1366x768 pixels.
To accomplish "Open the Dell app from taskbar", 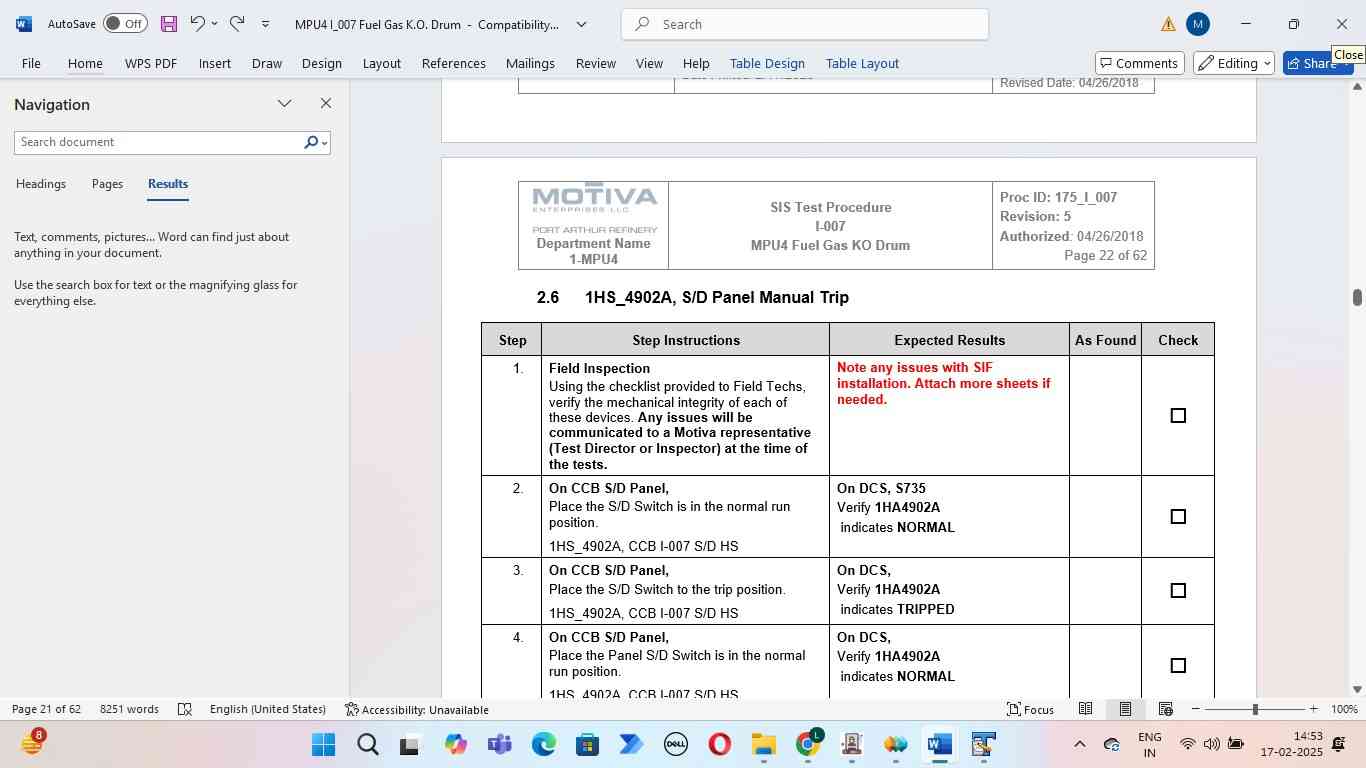I will pyautogui.click(x=675, y=745).
